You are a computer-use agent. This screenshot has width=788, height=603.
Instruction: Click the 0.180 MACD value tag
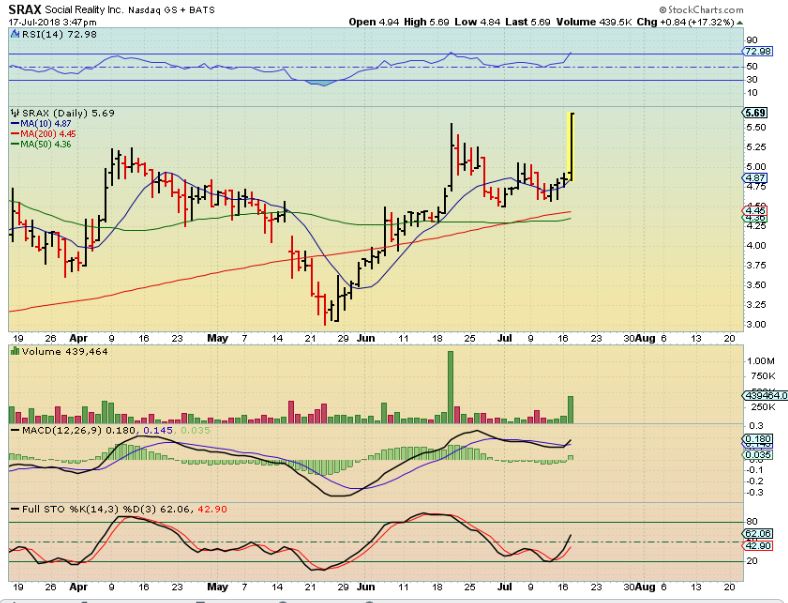click(758, 439)
